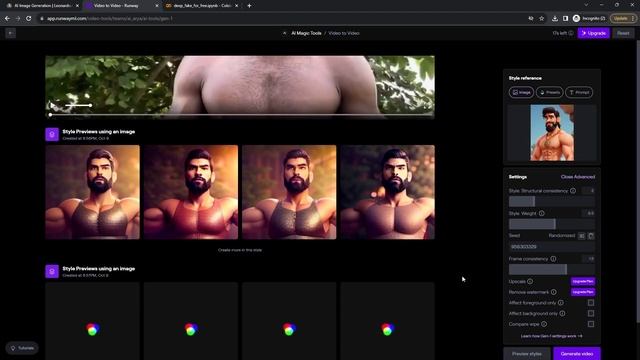This screenshot has height=360, width=640.
Task: Click the Incognito profile icon
Action: 576,18
